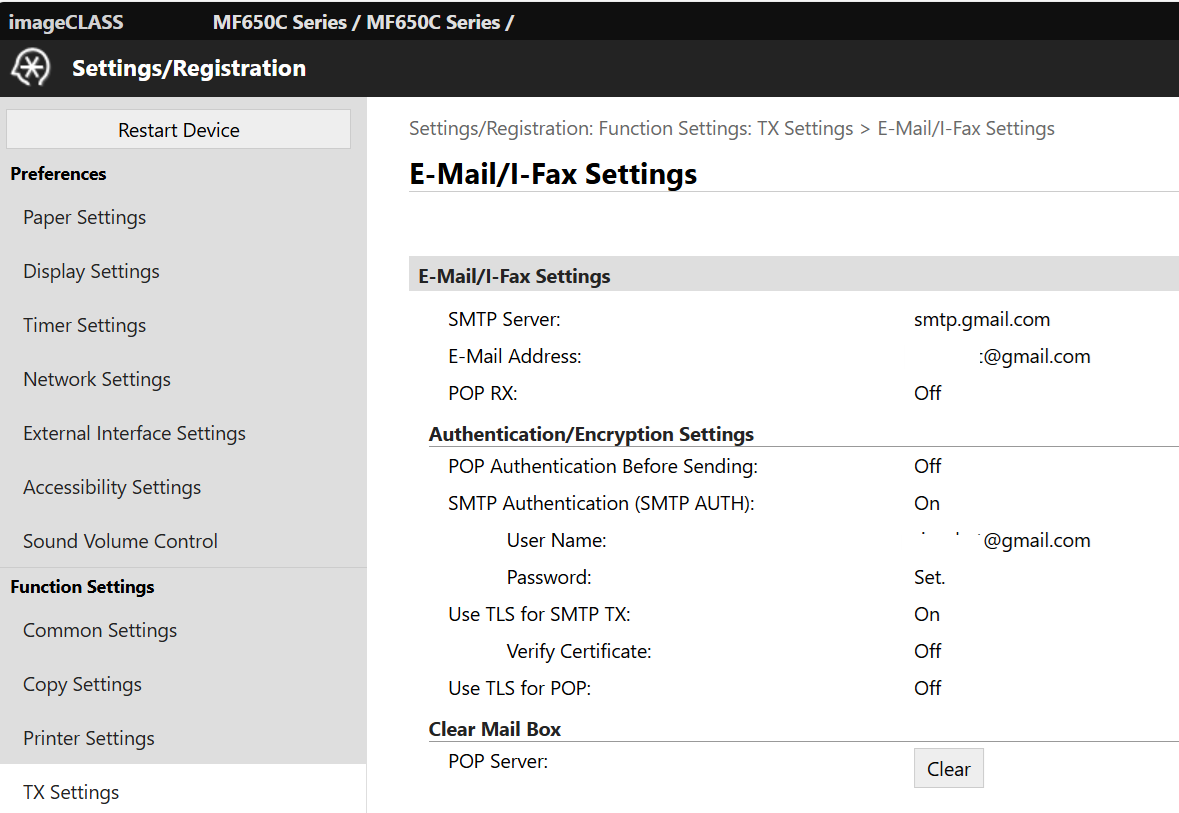The image size is (1179, 813).
Task: Go to Timer Settings
Action: coord(85,326)
